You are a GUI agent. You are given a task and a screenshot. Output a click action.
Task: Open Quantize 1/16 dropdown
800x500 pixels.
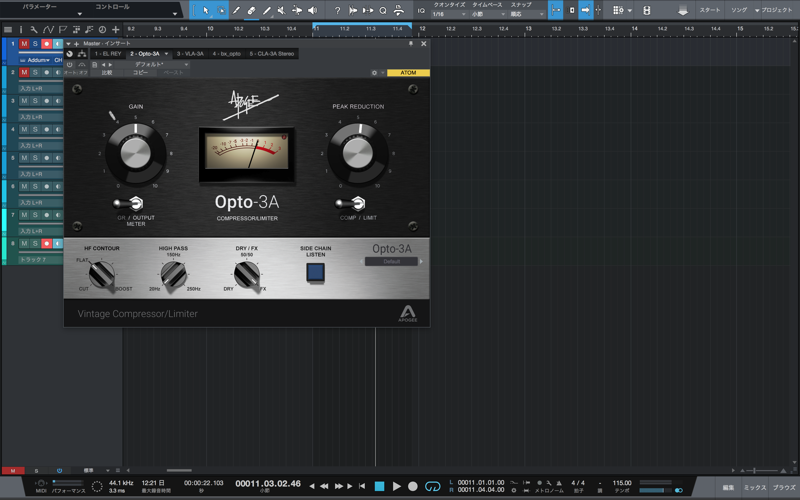(x=449, y=14)
